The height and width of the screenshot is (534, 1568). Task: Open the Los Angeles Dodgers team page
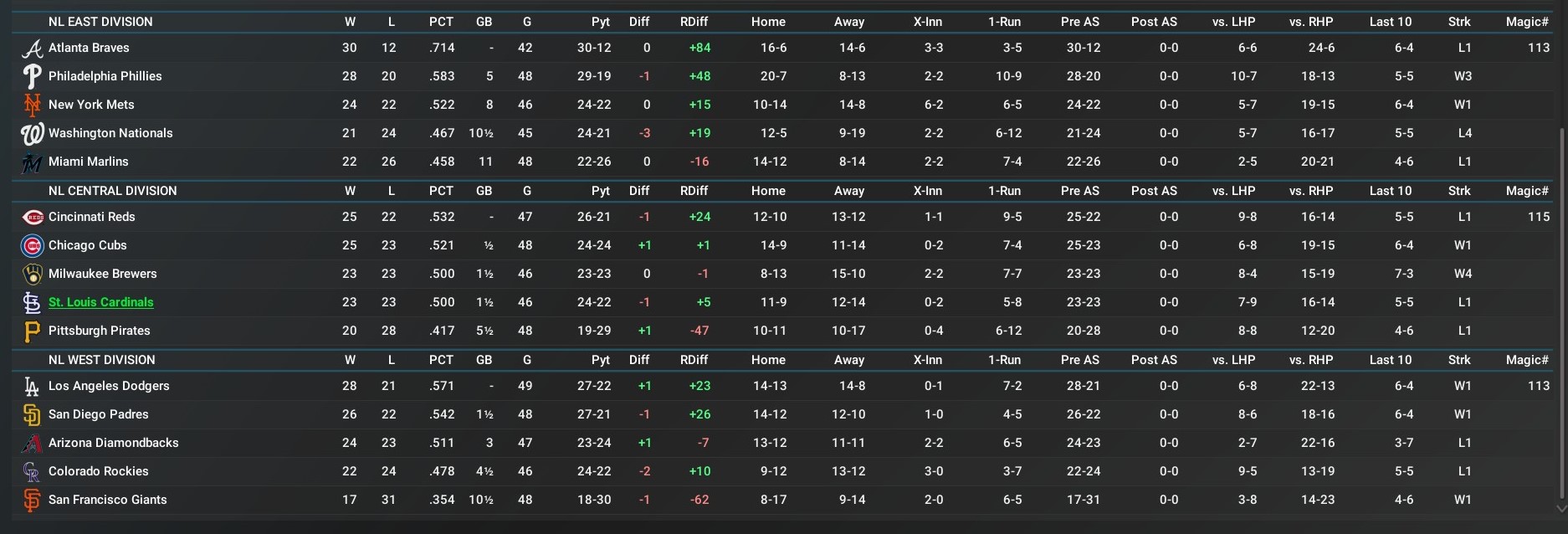coord(109,386)
